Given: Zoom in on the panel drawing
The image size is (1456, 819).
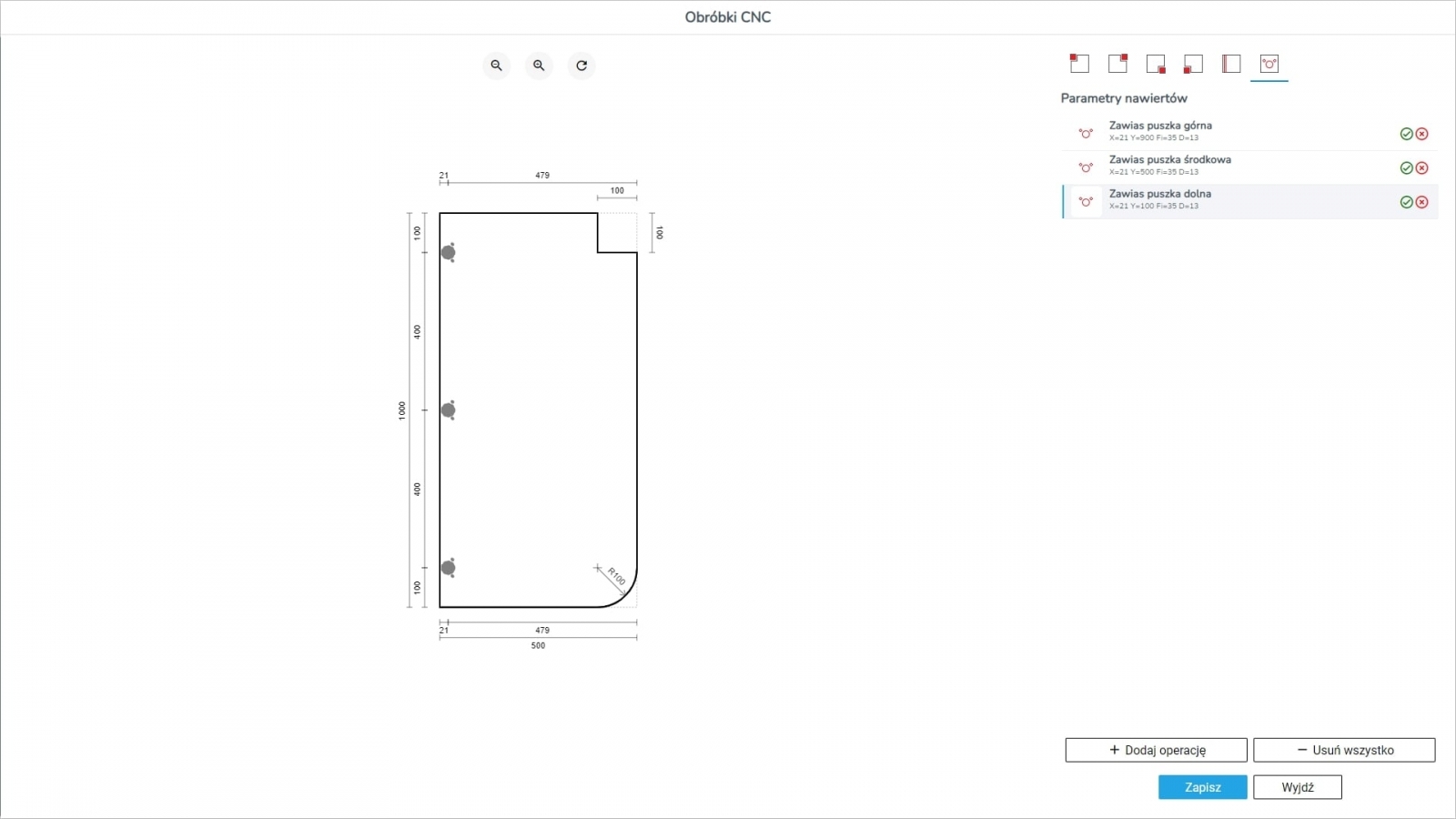Looking at the screenshot, I should click(539, 66).
